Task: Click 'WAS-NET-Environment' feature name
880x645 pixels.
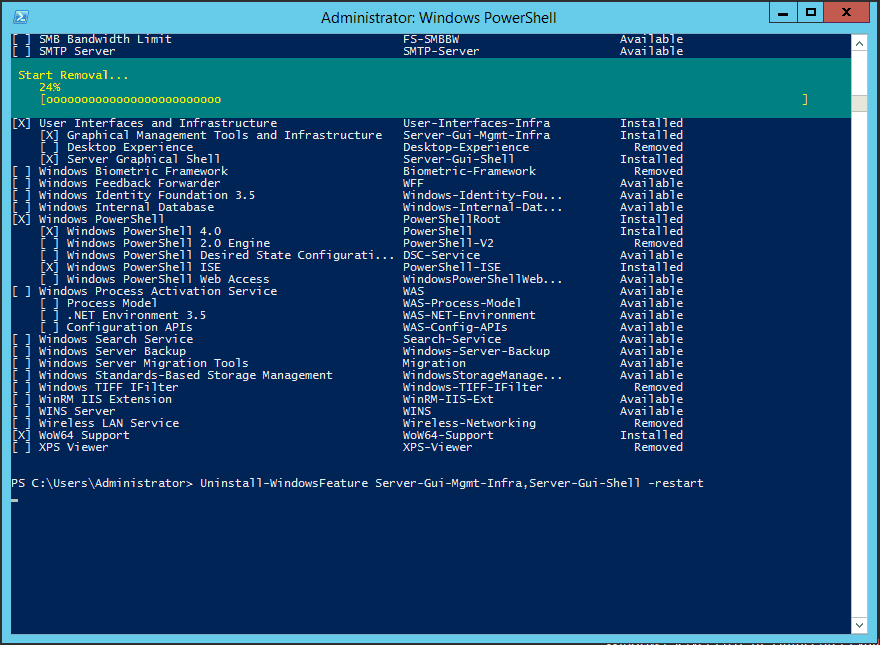Action: point(469,315)
